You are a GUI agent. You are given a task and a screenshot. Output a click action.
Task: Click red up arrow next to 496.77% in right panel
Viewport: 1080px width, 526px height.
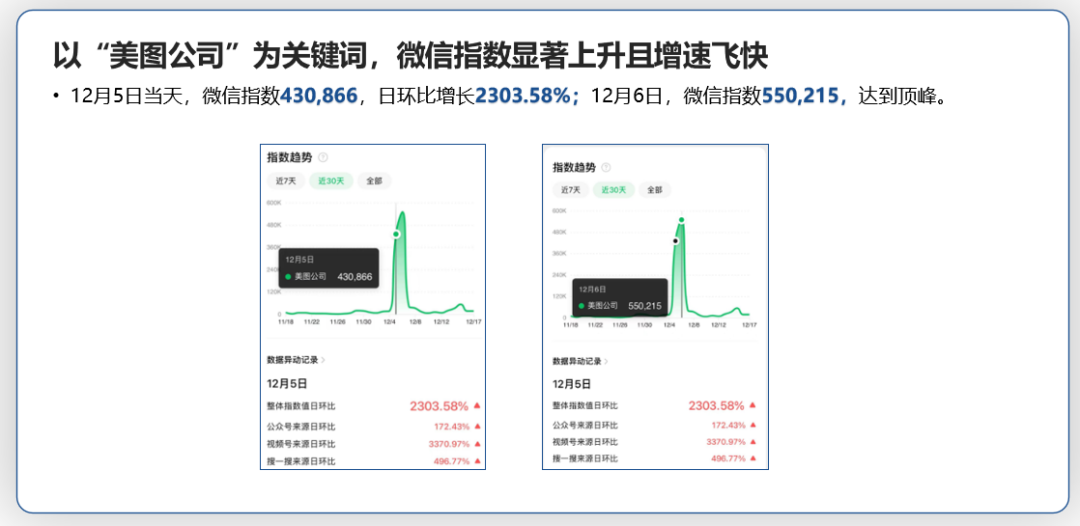(753, 458)
